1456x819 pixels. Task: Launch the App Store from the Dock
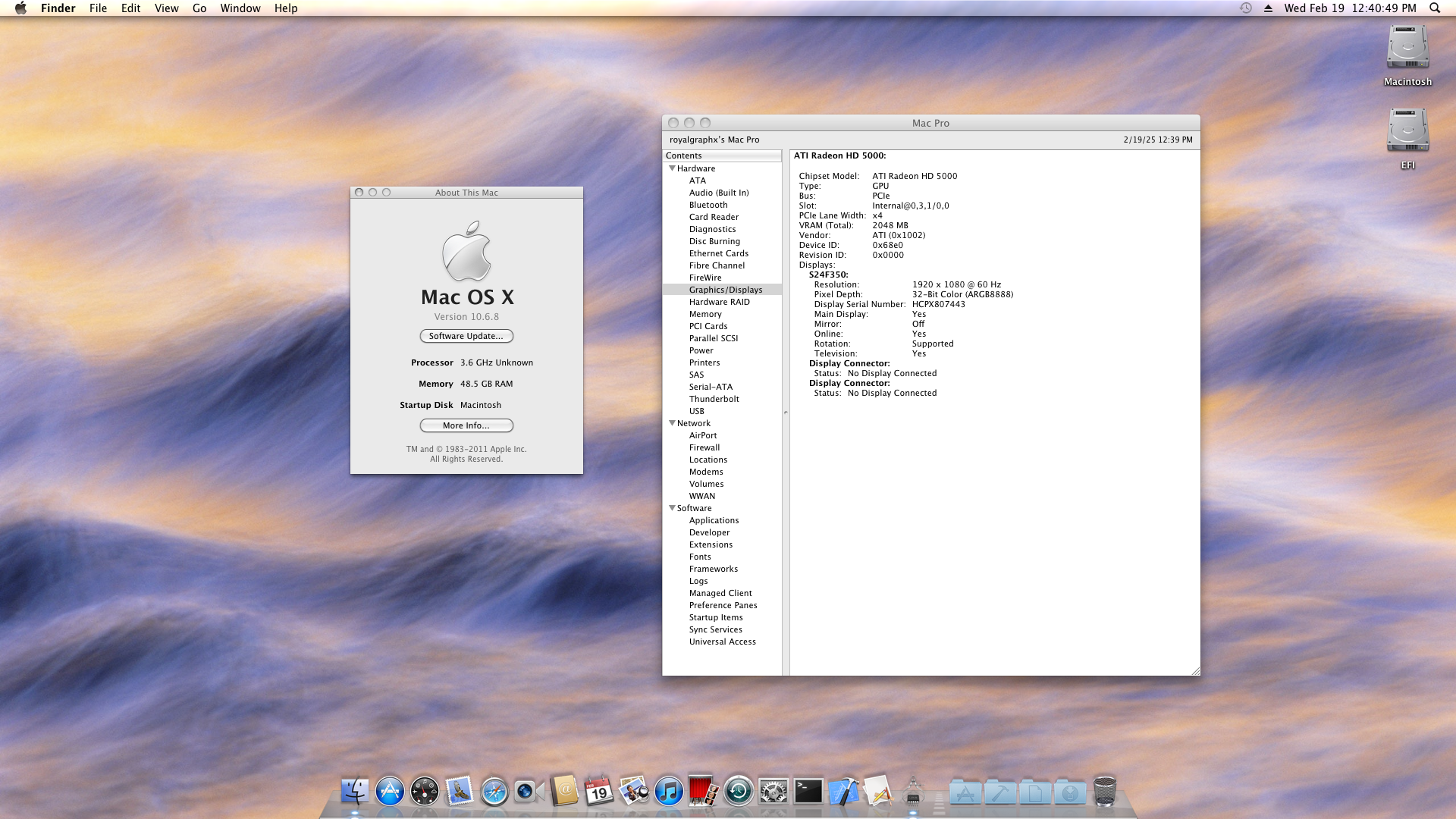pos(390,792)
